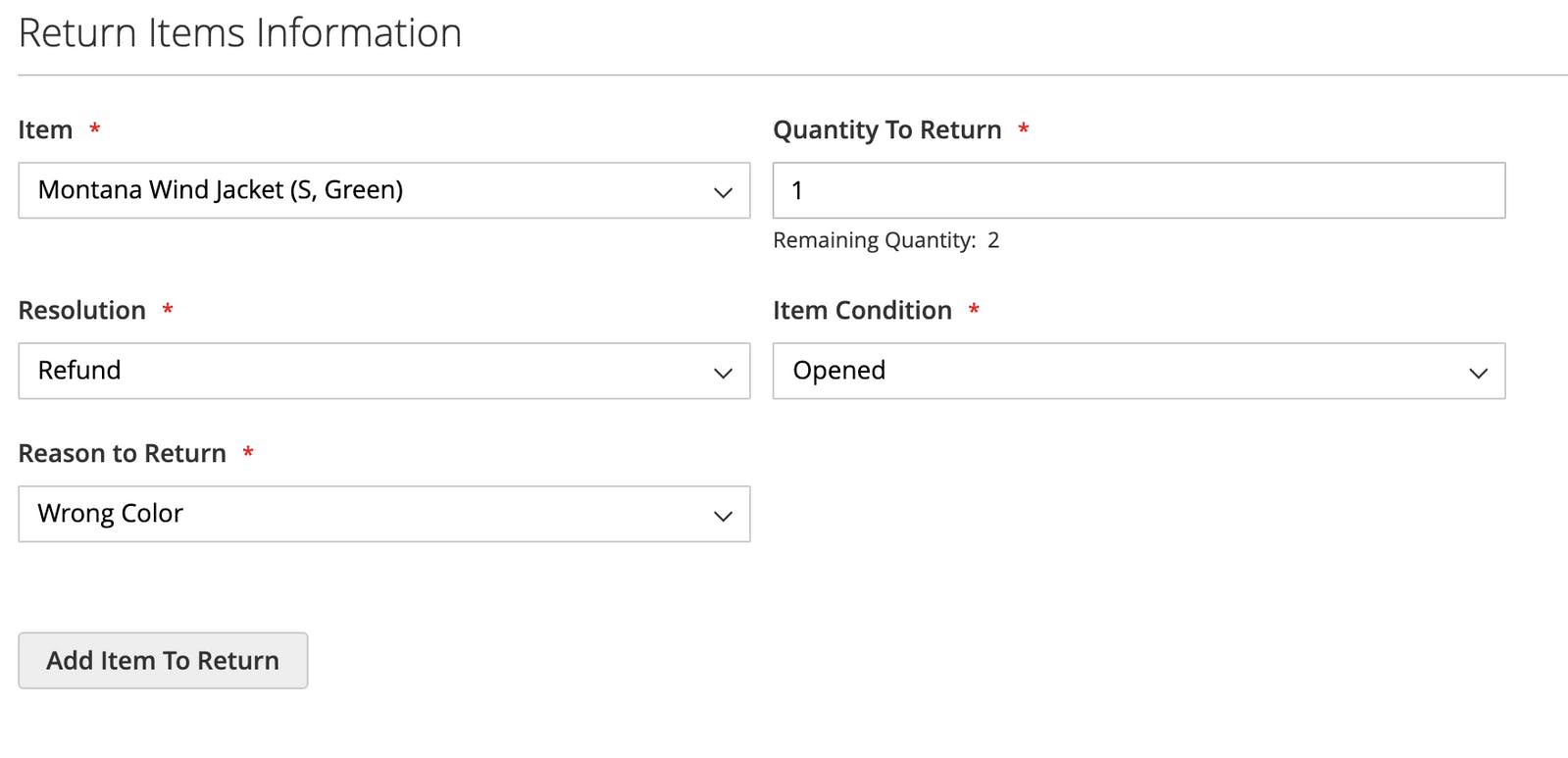Open the Item Condition dropdown showing Opened

[x=1138, y=371]
